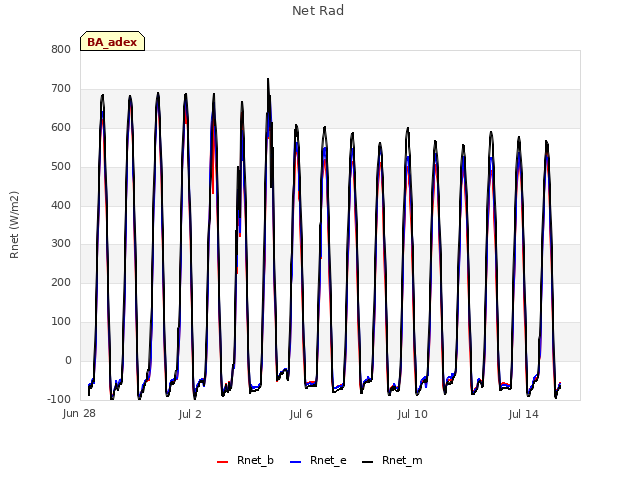Click the 400 y-axis tick label
The image size is (640, 480).
(61, 205)
